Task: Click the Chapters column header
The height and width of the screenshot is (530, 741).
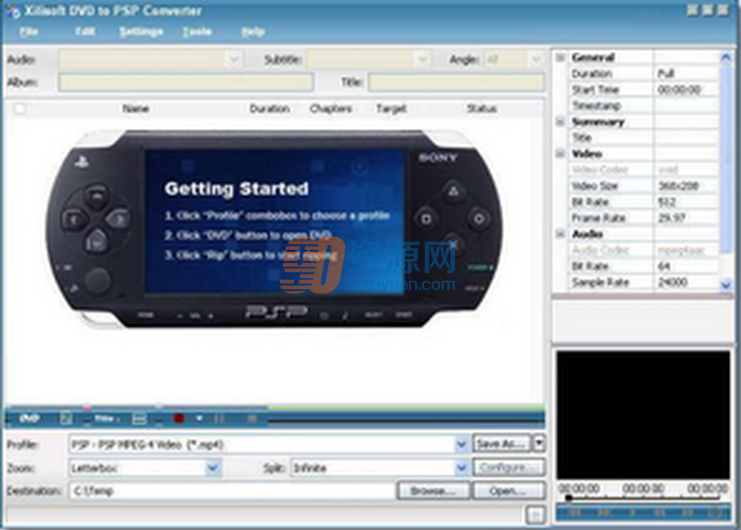Action: (x=331, y=109)
